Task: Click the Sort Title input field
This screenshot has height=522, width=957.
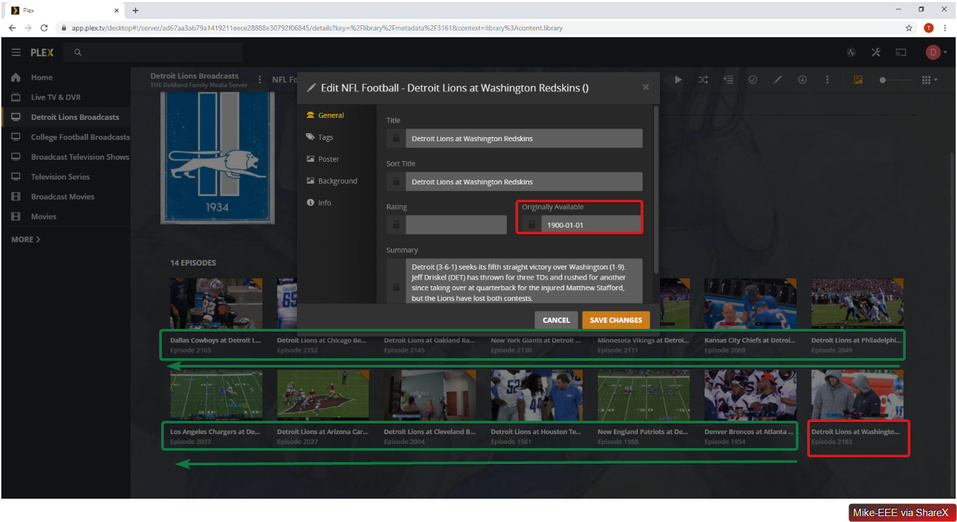Action: [524, 182]
